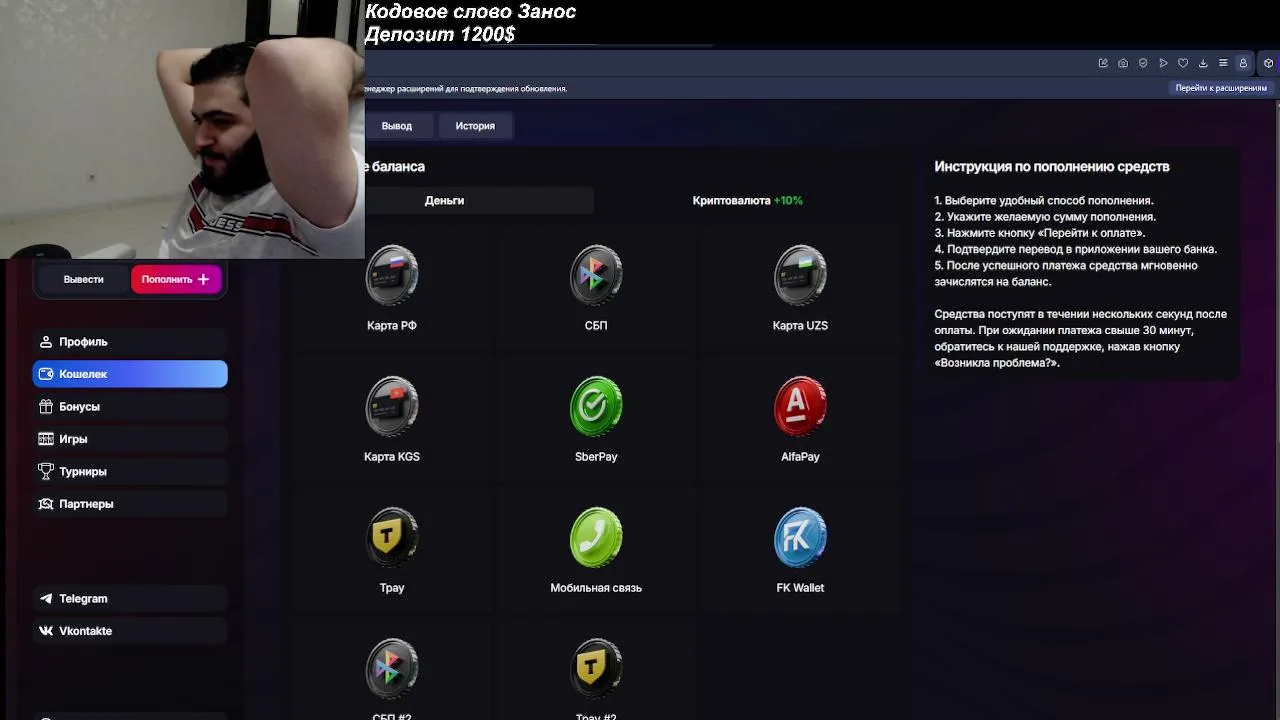The image size is (1280, 720).
Task: Choose the first СБП payment method icon
Action: pos(596,274)
